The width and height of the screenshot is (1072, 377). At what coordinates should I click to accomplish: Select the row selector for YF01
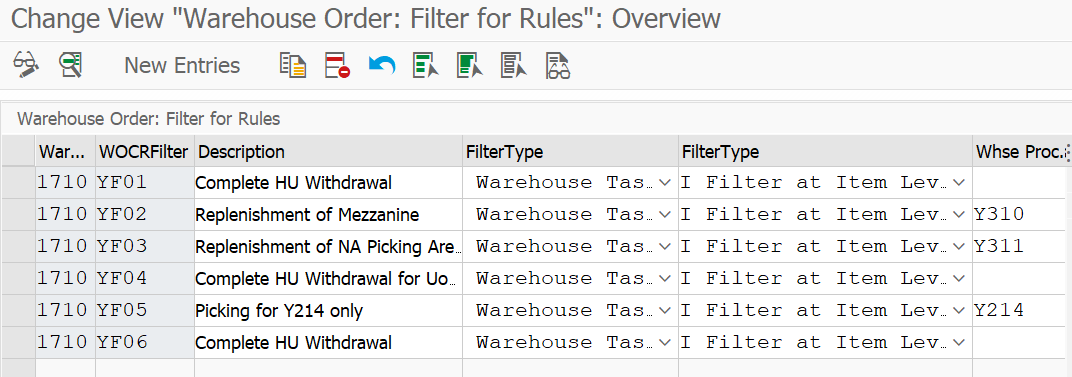18,183
